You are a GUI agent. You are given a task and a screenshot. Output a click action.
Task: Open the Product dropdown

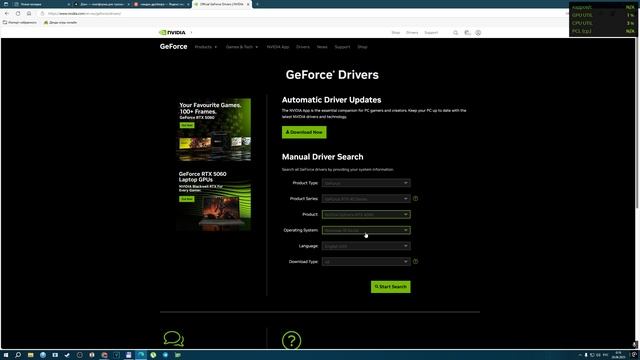[x=366, y=215]
